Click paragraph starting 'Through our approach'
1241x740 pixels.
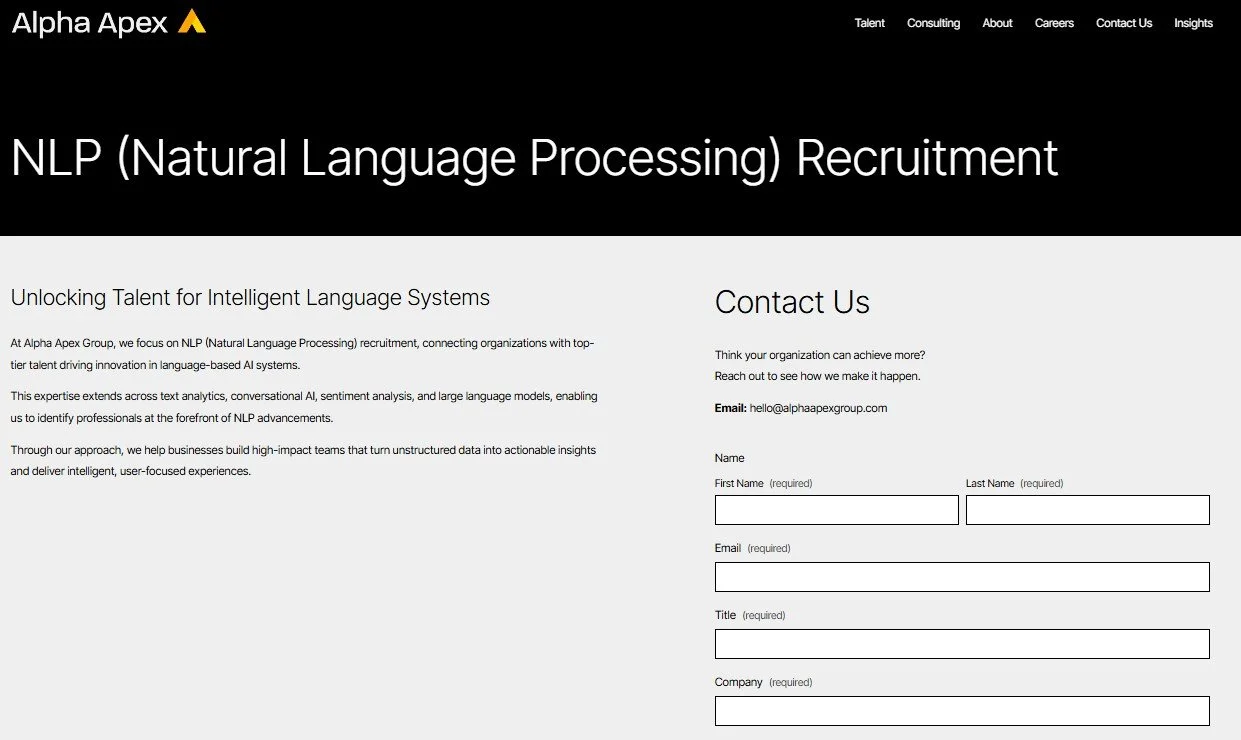pyautogui.click(x=303, y=461)
